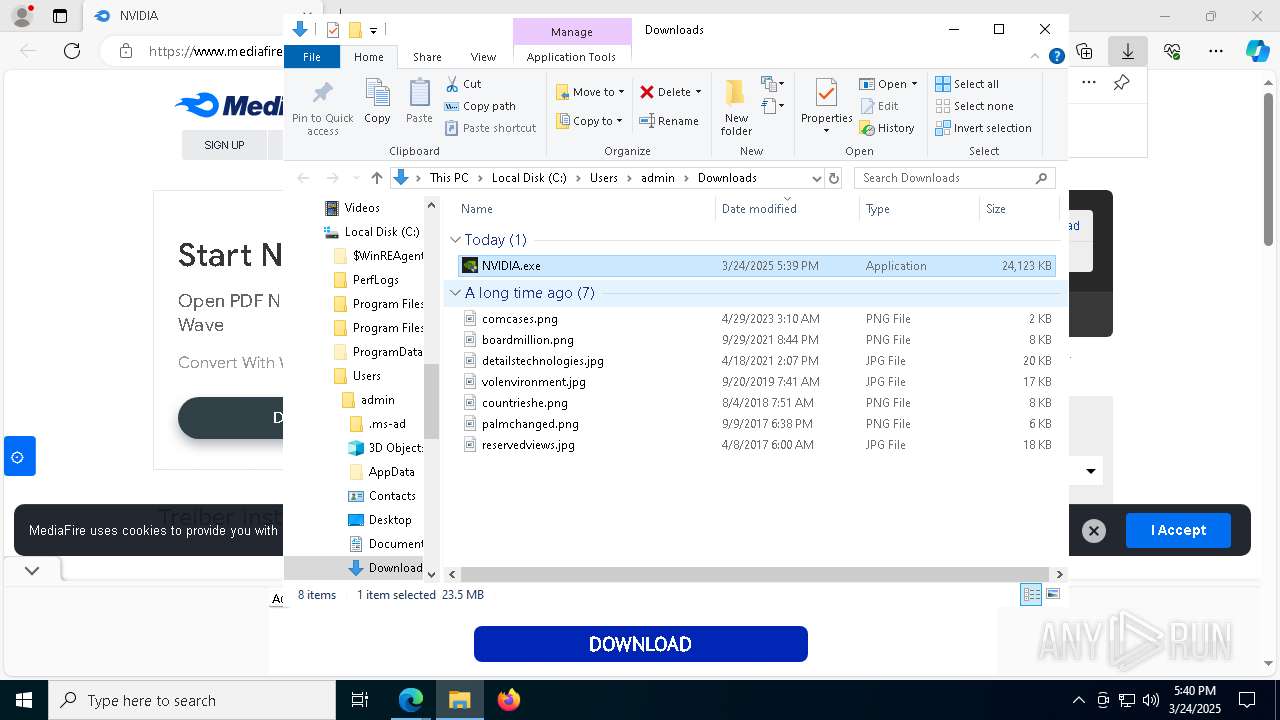1280x720 pixels.
Task: Go up one folder level
Action: (x=376, y=178)
